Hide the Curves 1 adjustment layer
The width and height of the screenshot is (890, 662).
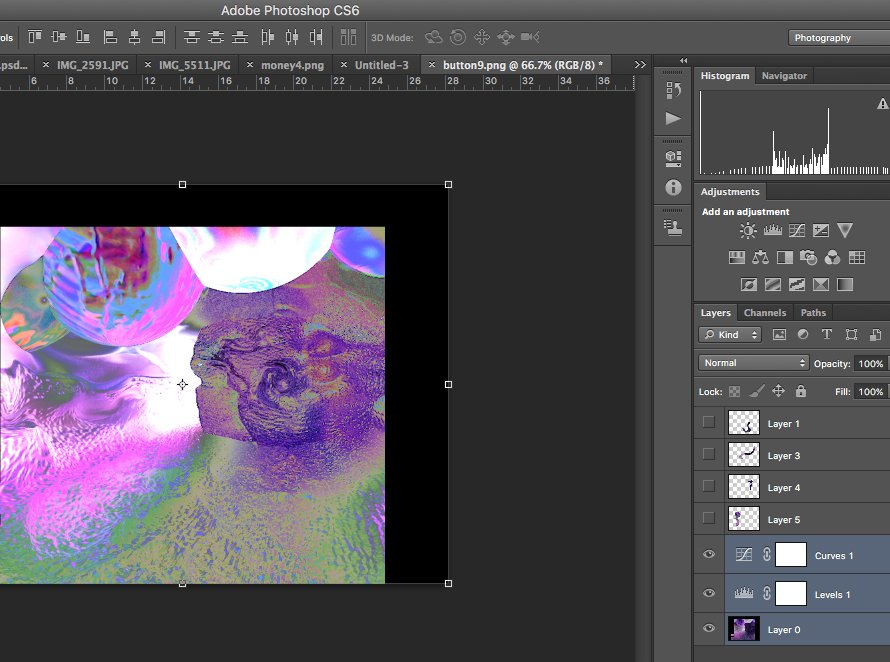pos(709,554)
